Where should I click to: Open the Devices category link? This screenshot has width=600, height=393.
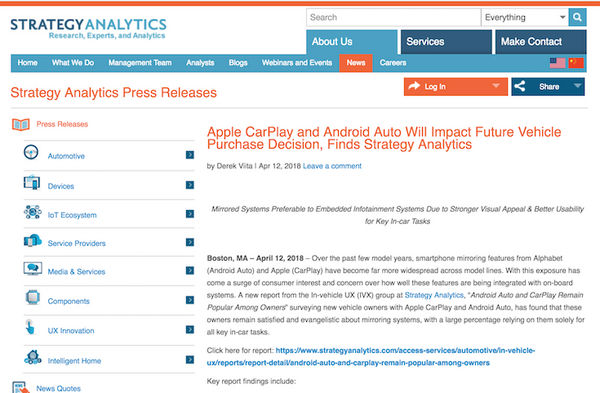click(61, 186)
